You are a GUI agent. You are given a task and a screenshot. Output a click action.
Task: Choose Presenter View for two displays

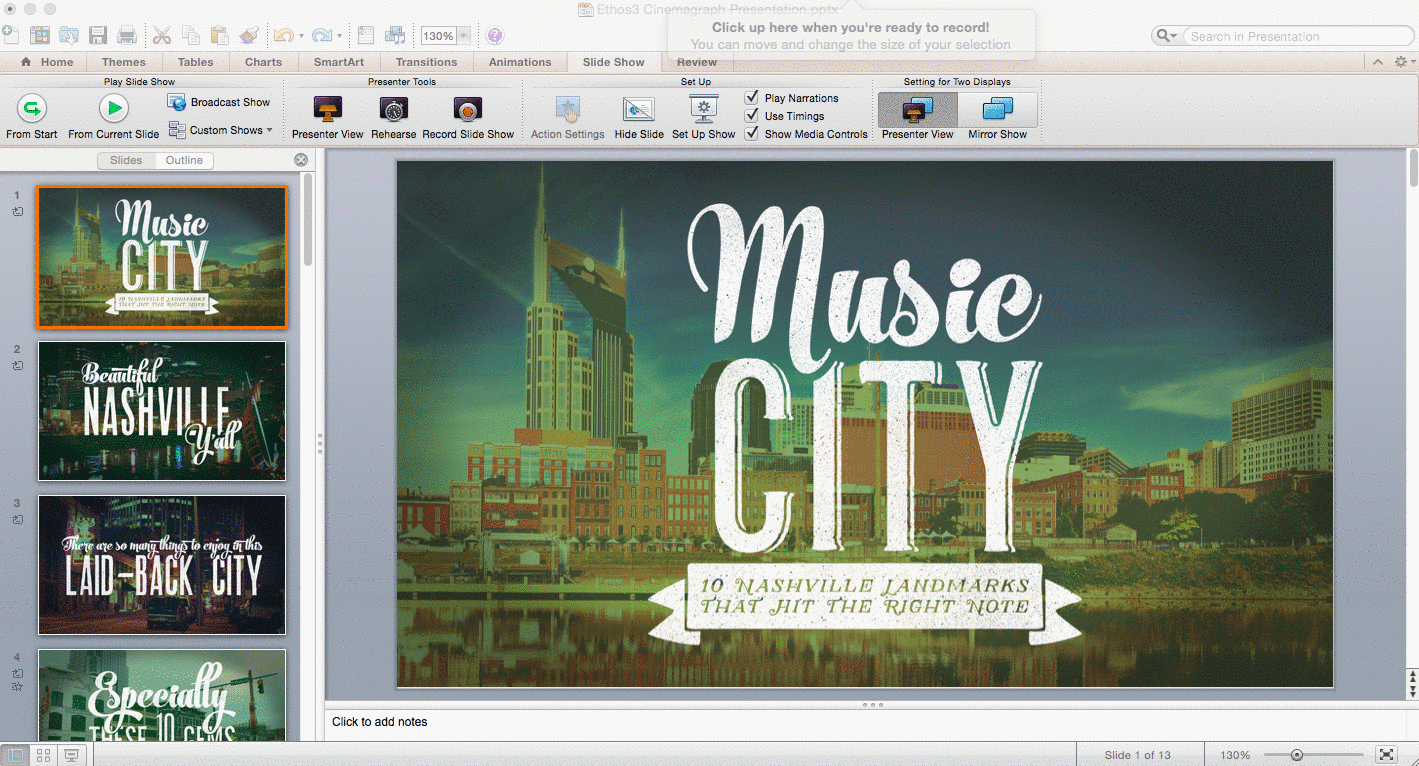point(918,117)
